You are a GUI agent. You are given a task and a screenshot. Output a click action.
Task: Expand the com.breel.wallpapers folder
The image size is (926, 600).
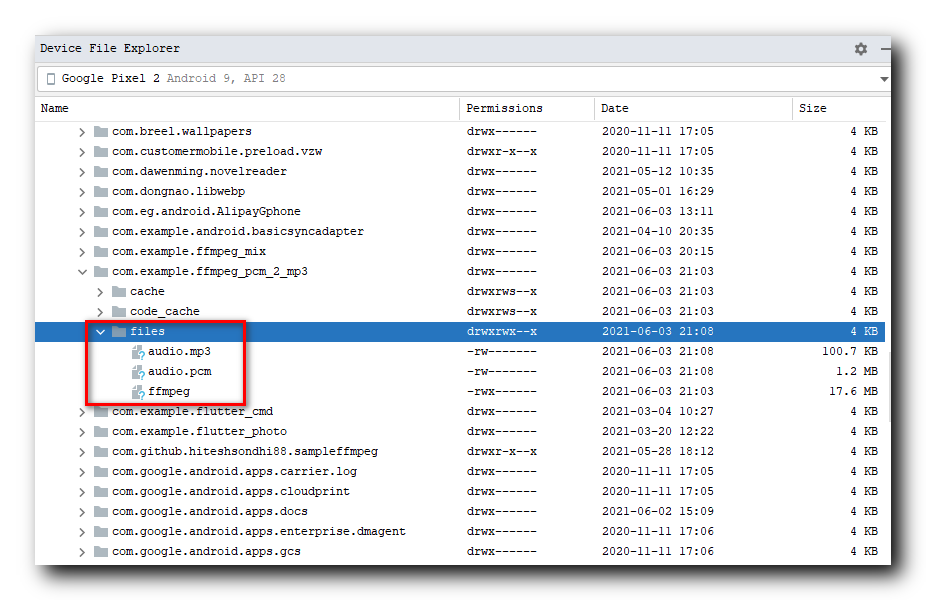(82, 132)
